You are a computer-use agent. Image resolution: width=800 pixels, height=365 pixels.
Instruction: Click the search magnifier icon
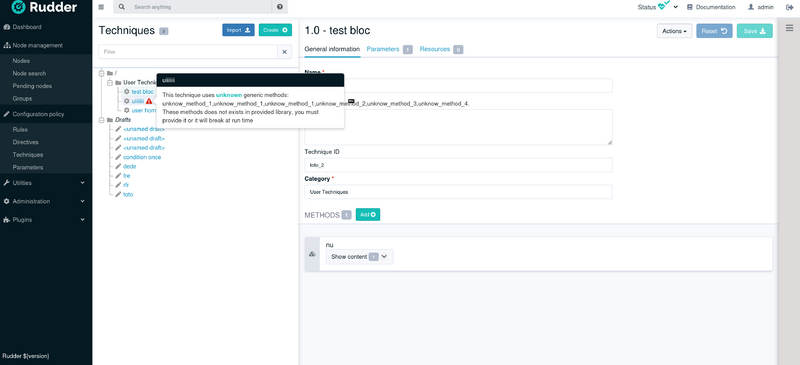tap(121, 7)
